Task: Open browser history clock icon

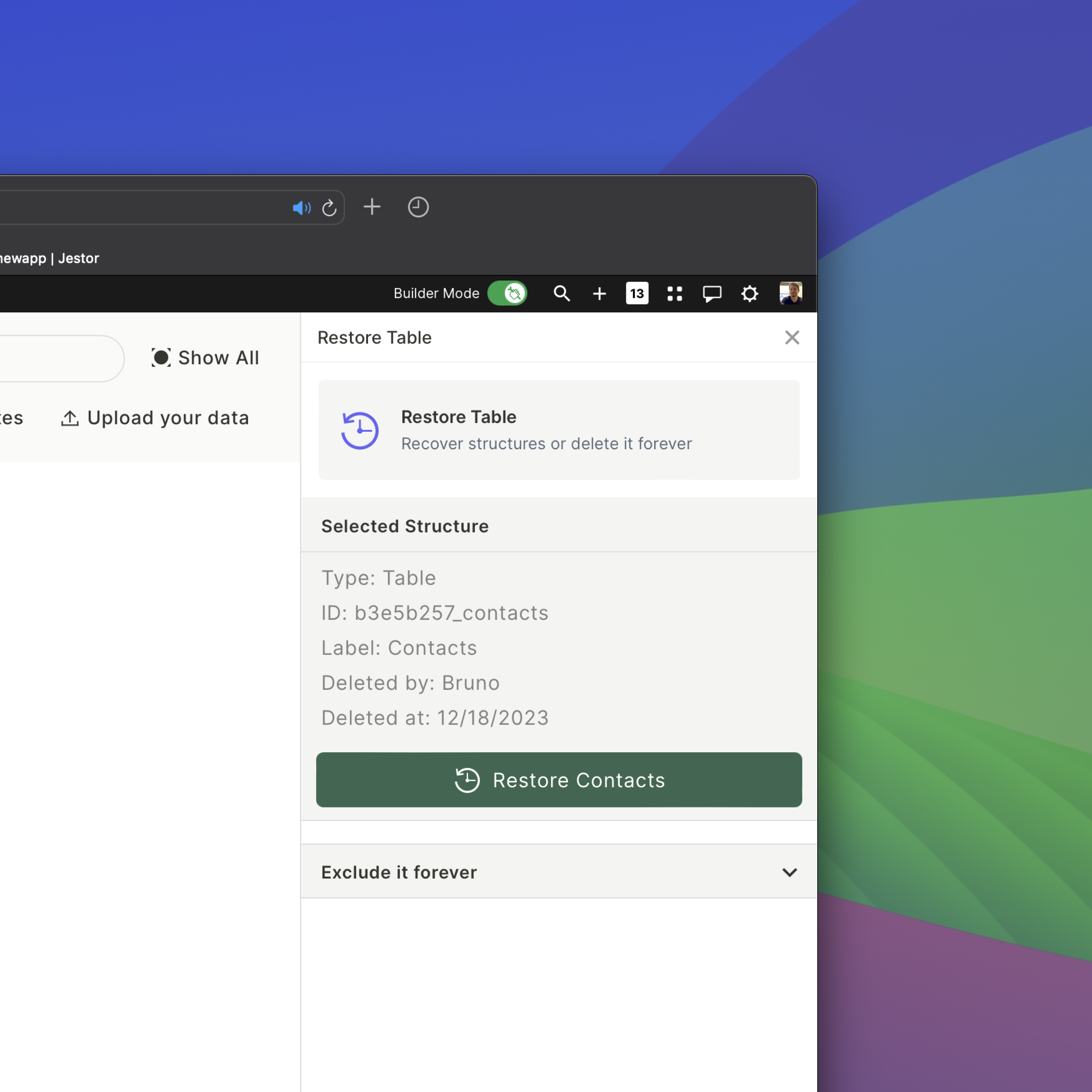Action: click(418, 207)
